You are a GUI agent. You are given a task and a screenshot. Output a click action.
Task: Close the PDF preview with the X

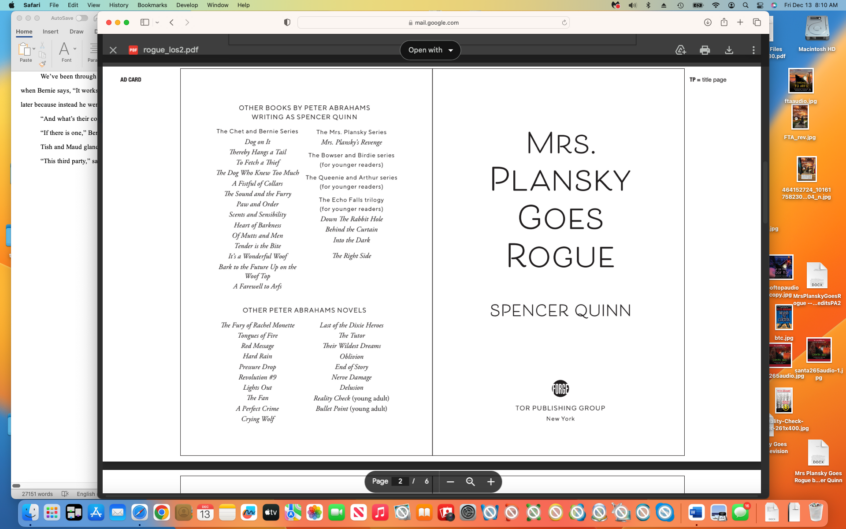click(113, 50)
